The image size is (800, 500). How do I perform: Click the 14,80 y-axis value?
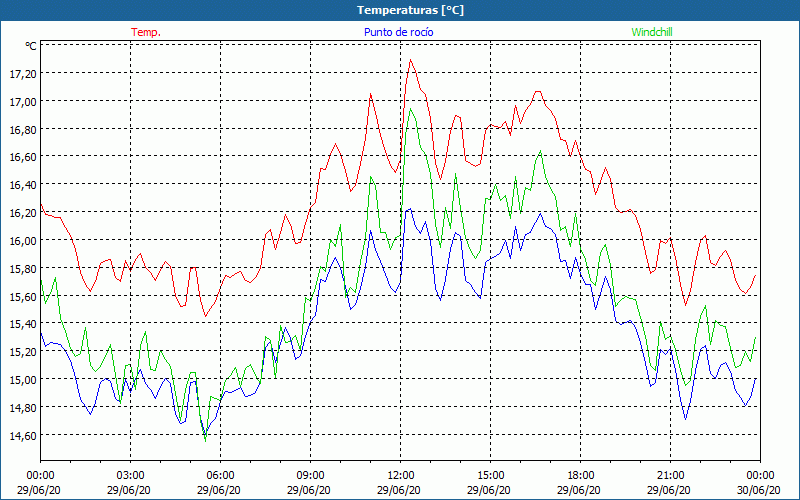tap(23, 408)
